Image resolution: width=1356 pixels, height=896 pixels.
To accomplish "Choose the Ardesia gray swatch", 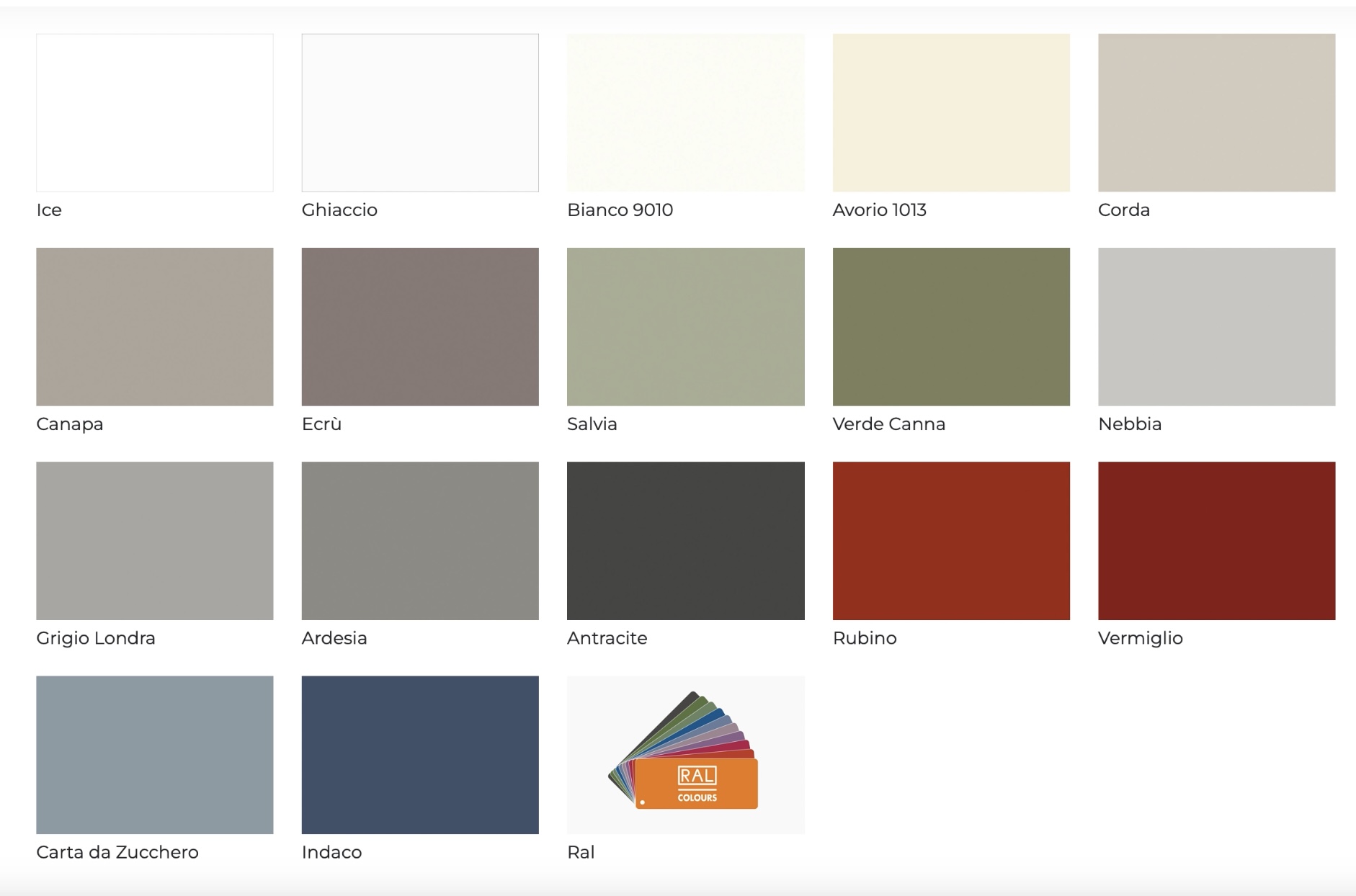I will 420,541.
